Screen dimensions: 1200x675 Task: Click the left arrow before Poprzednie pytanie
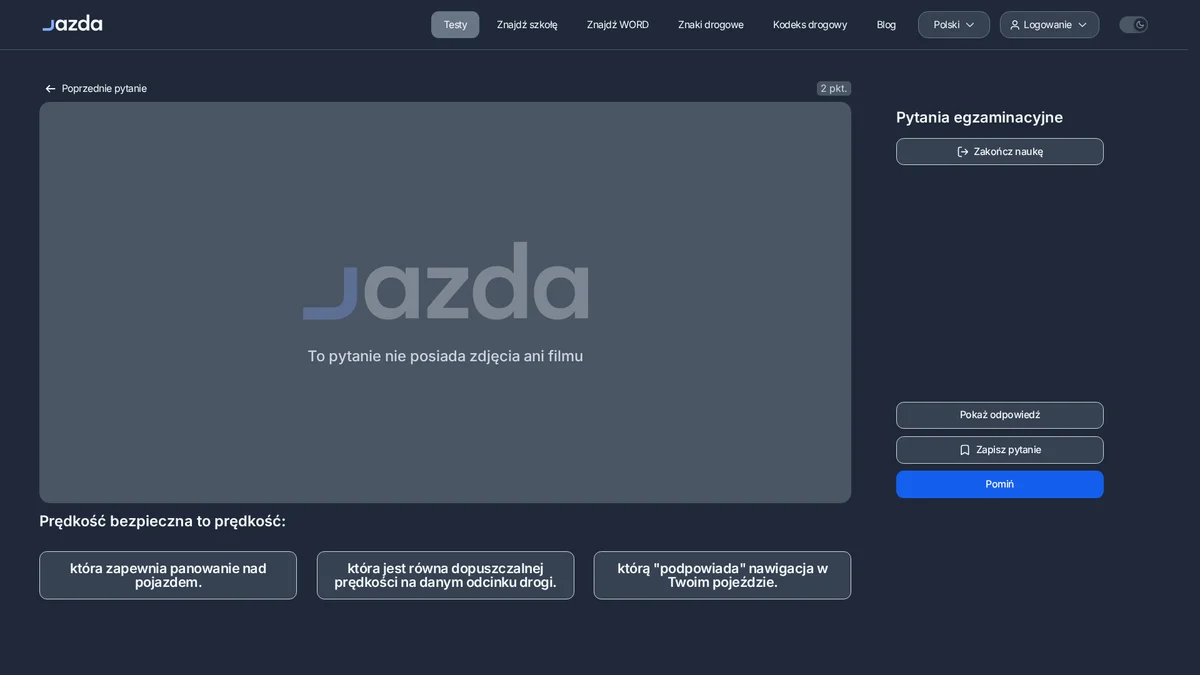tap(50, 89)
